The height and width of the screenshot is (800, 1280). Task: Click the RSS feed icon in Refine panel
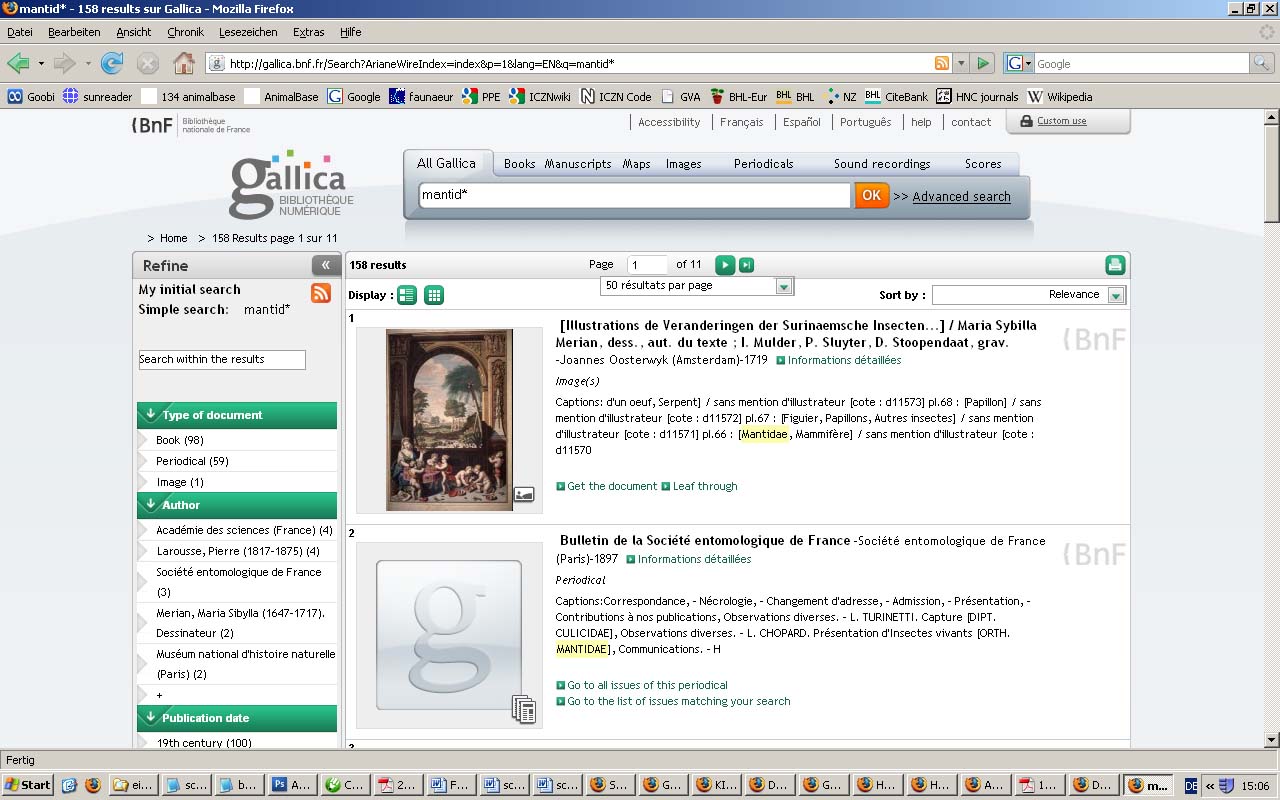click(x=321, y=293)
